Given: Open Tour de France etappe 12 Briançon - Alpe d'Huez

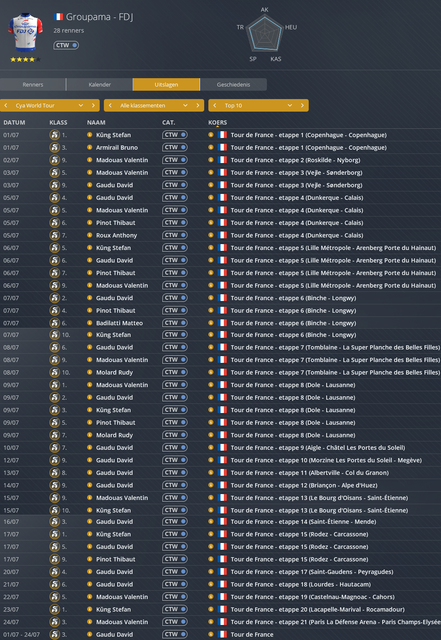Looking at the screenshot, I should [x=304, y=485].
